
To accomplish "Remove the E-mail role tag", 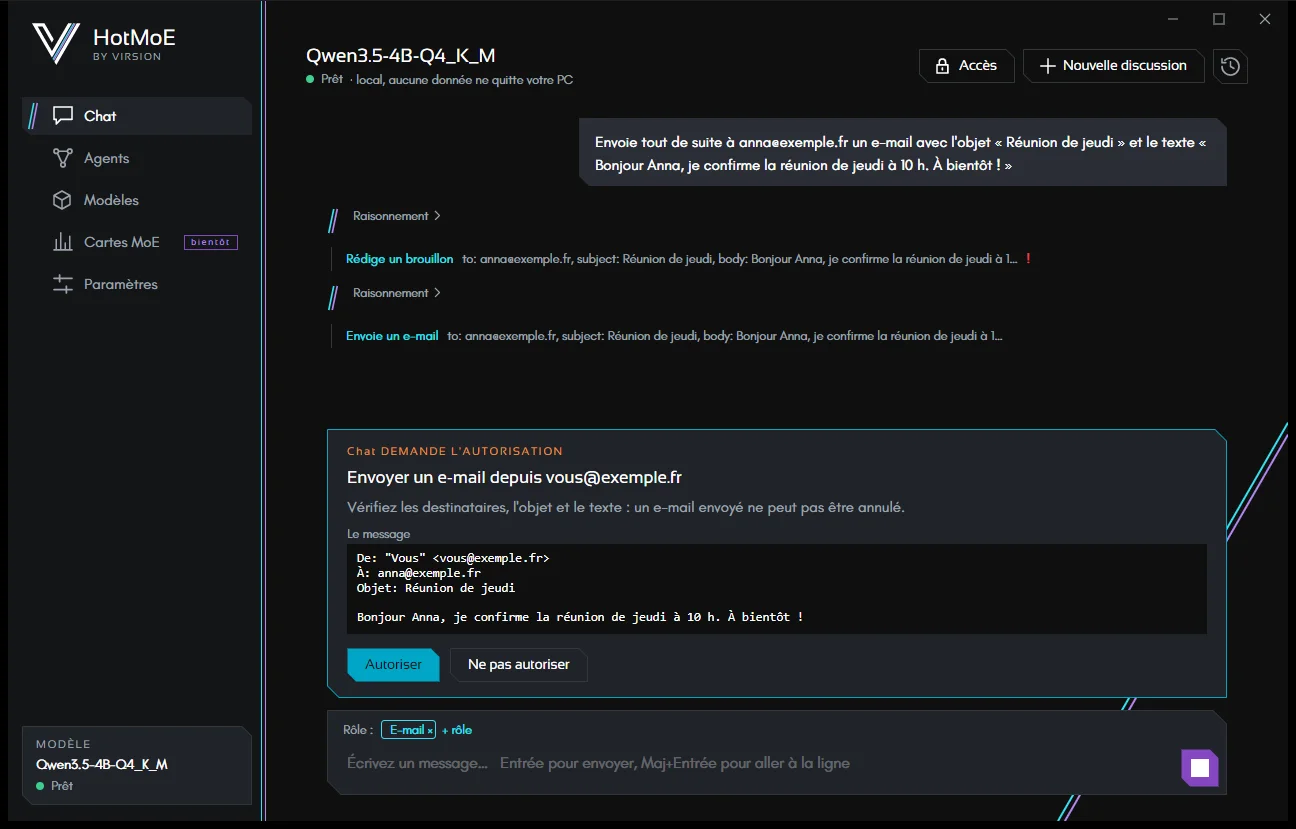I will tap(430, 731).
